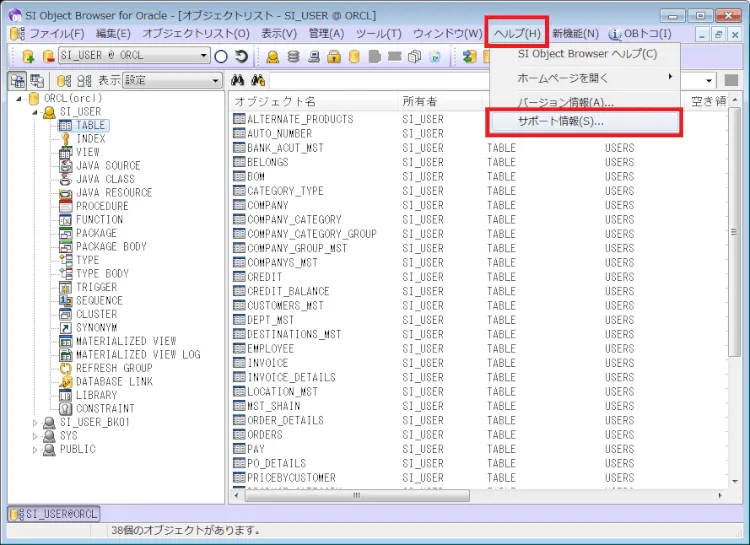Click the search text input field
This screenshot has height=545, width=750.
click(485, 80)
